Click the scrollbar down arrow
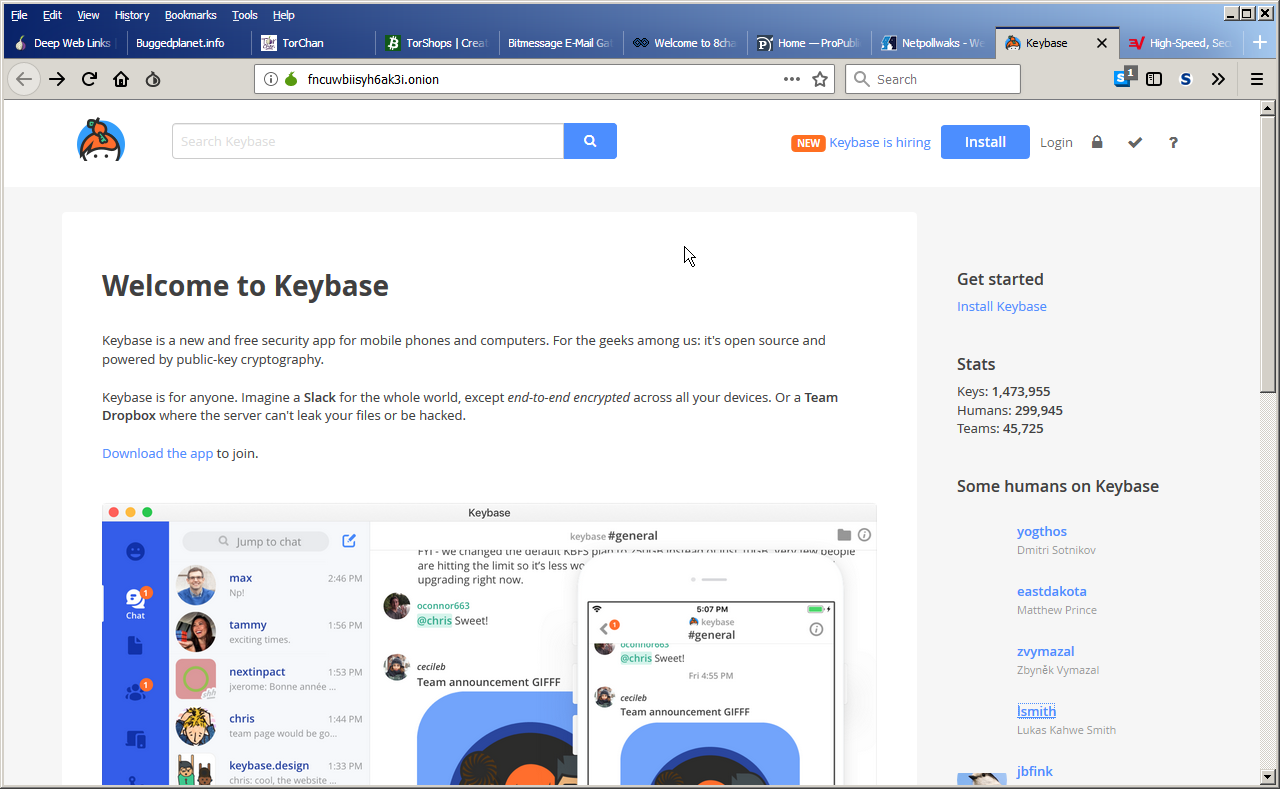Image resolution: width=1280 pixels, height=789 pixels. coord(1268,776)
